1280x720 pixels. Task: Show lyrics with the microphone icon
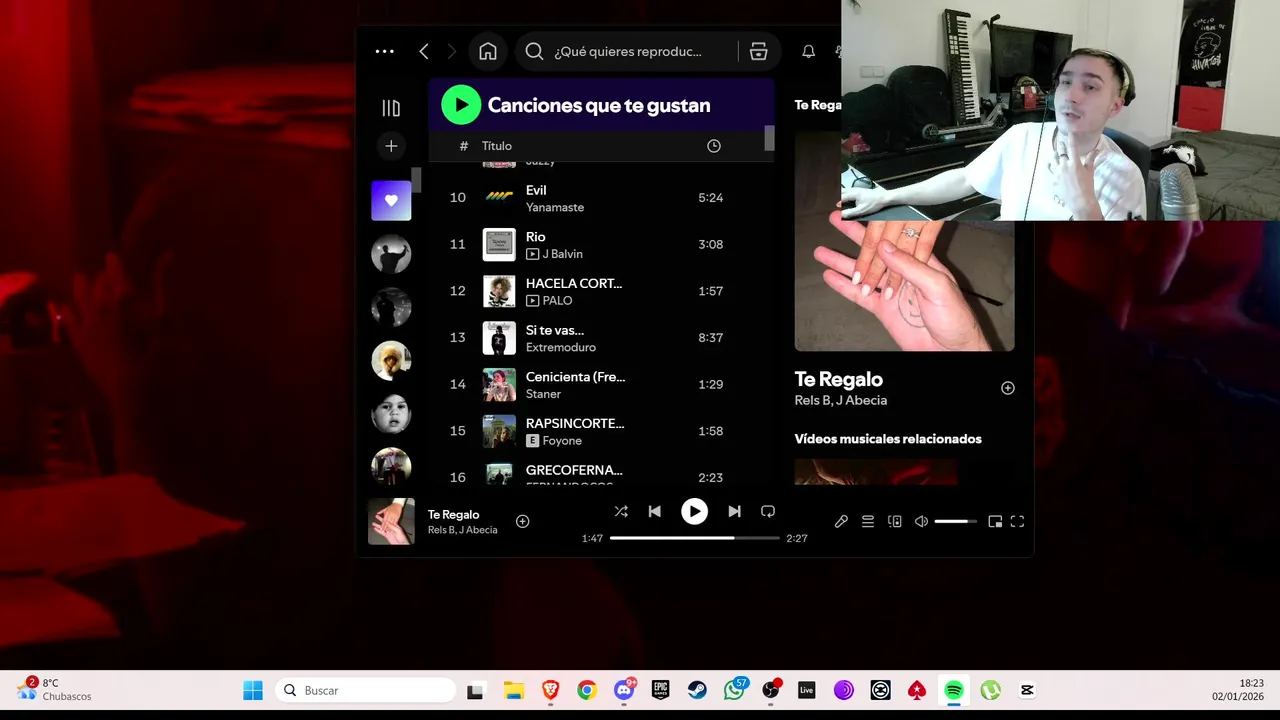coord(841,521)
